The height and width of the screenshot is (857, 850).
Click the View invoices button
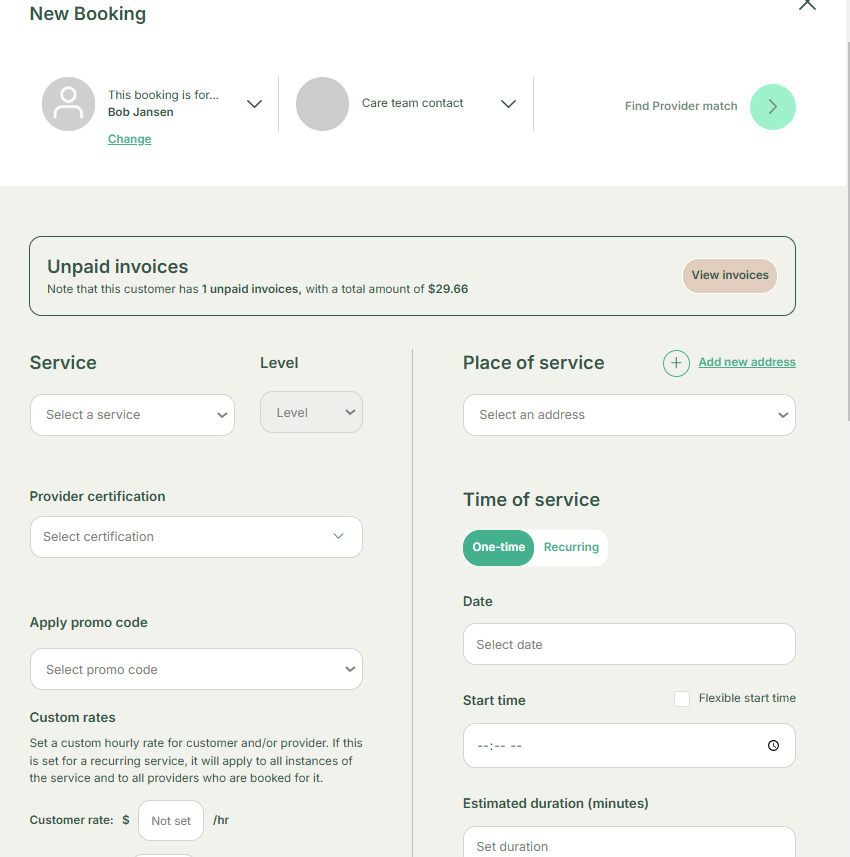[730, 276]
